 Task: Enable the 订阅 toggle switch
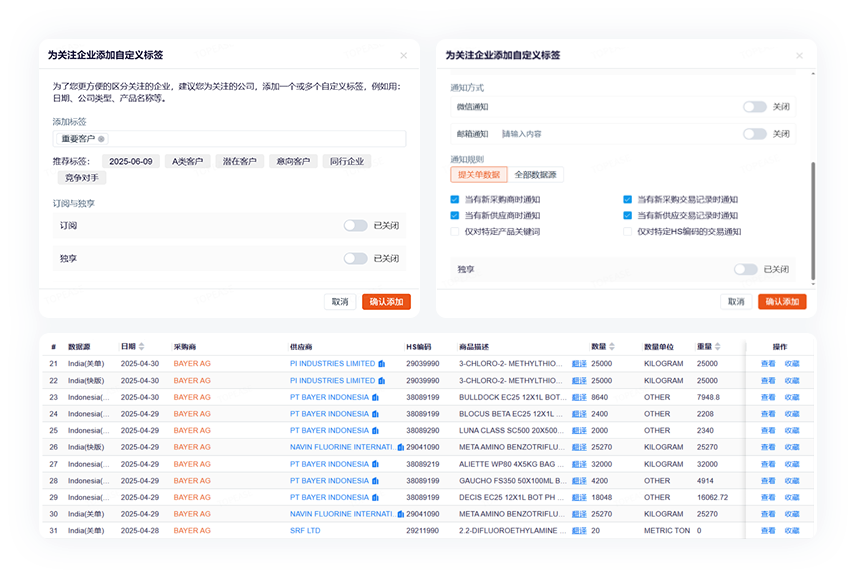pos(355,226)
